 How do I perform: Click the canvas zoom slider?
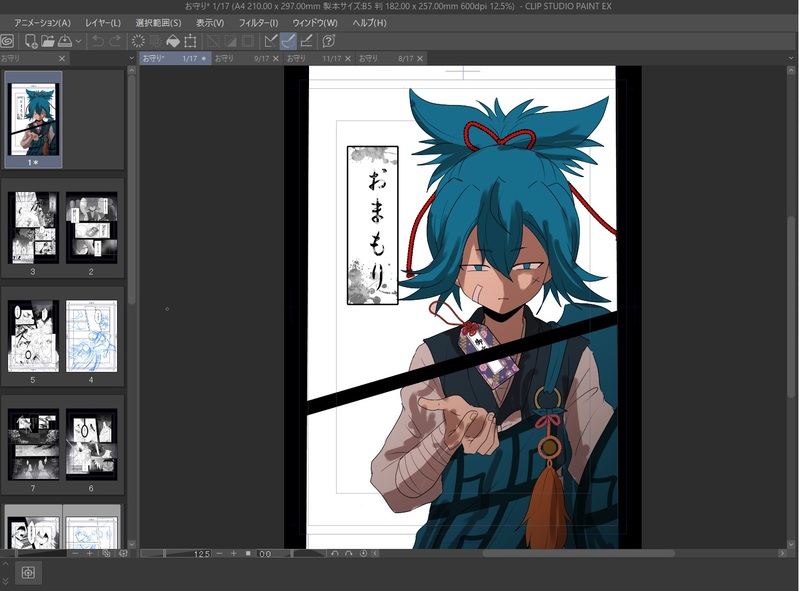pos(166,553)
